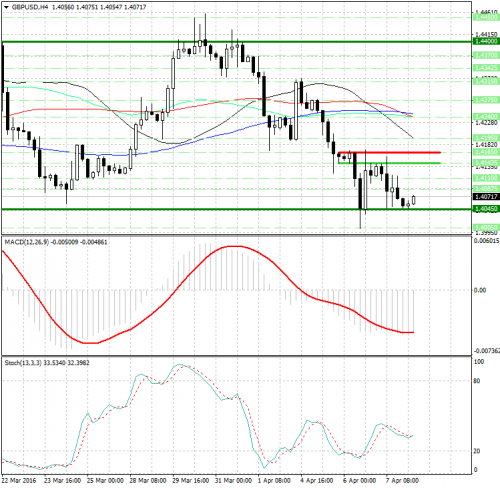Select the thick green support line at 1.40450
This screenshot has width=500, height=488.
[237, 209]
